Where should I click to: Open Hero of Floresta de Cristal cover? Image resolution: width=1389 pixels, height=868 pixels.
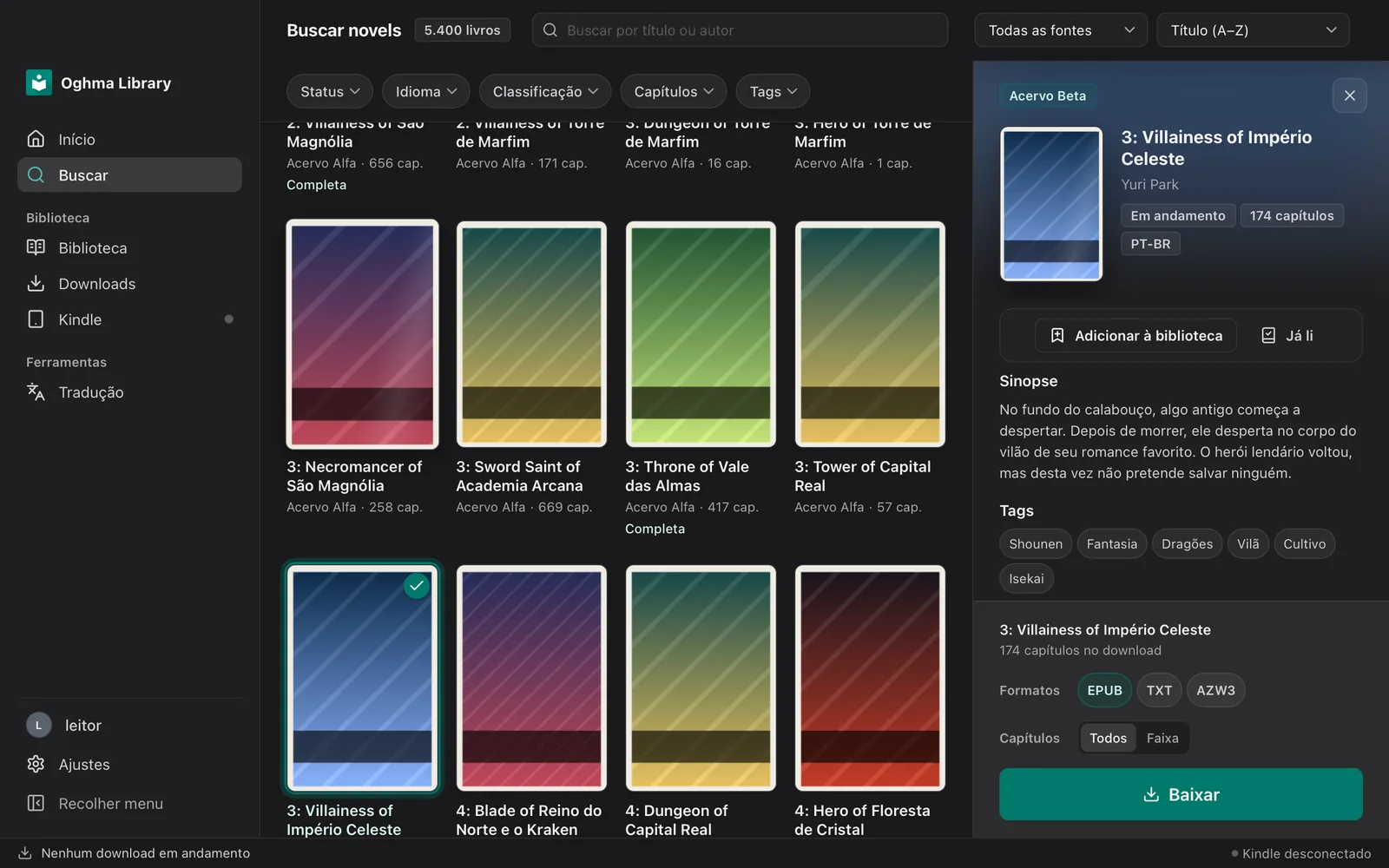pyautogui.click(x=870, y=678)
